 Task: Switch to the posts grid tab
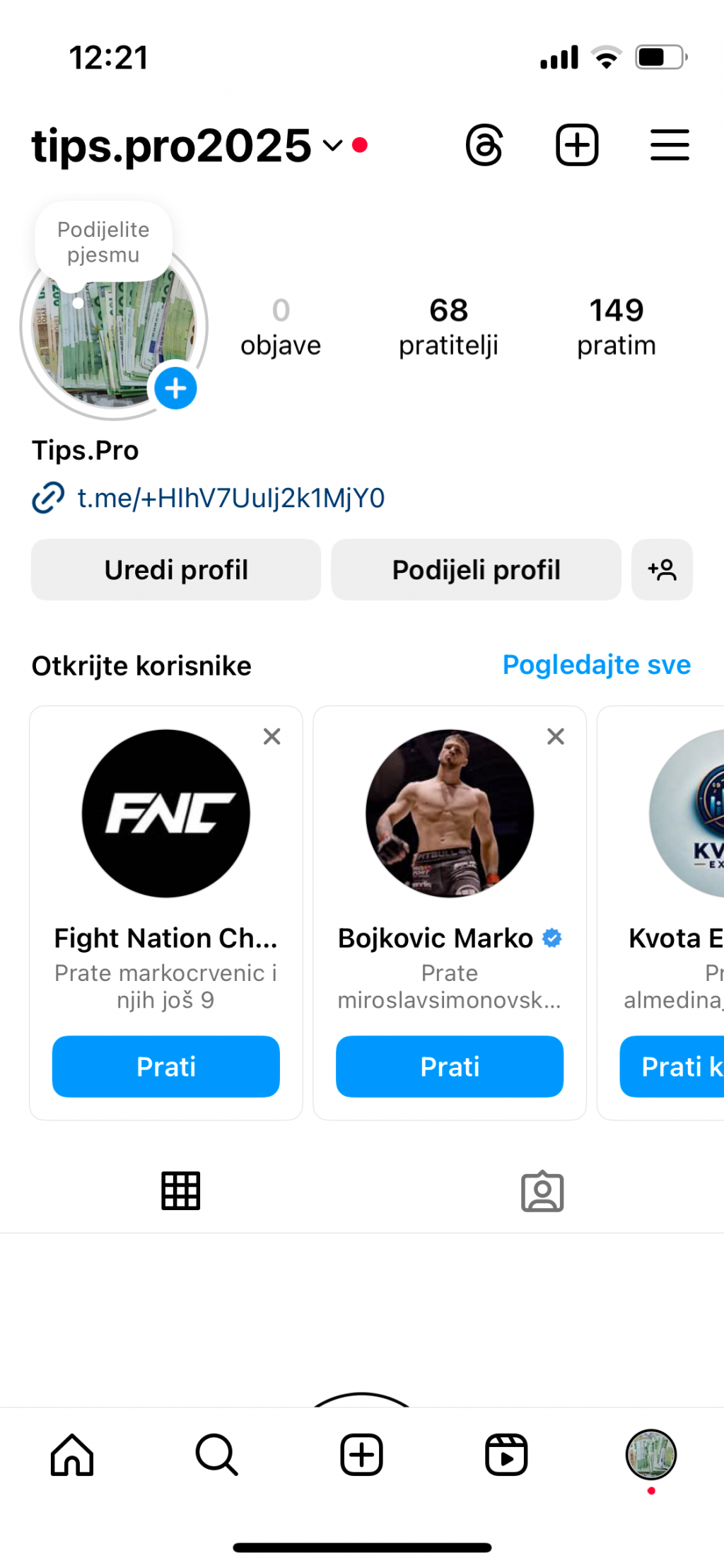(x=181, y=1191)
